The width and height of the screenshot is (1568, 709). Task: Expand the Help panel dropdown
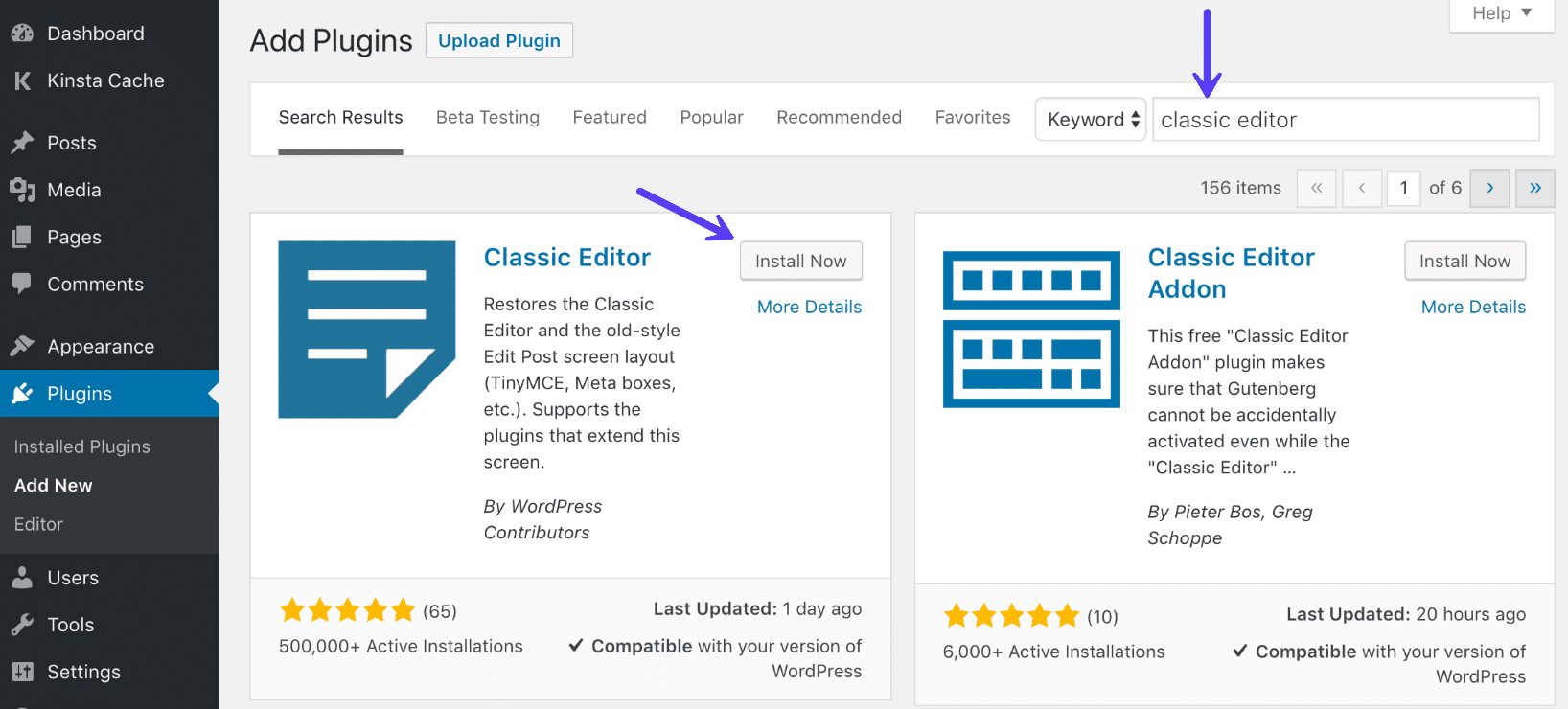pos(1501,13)
